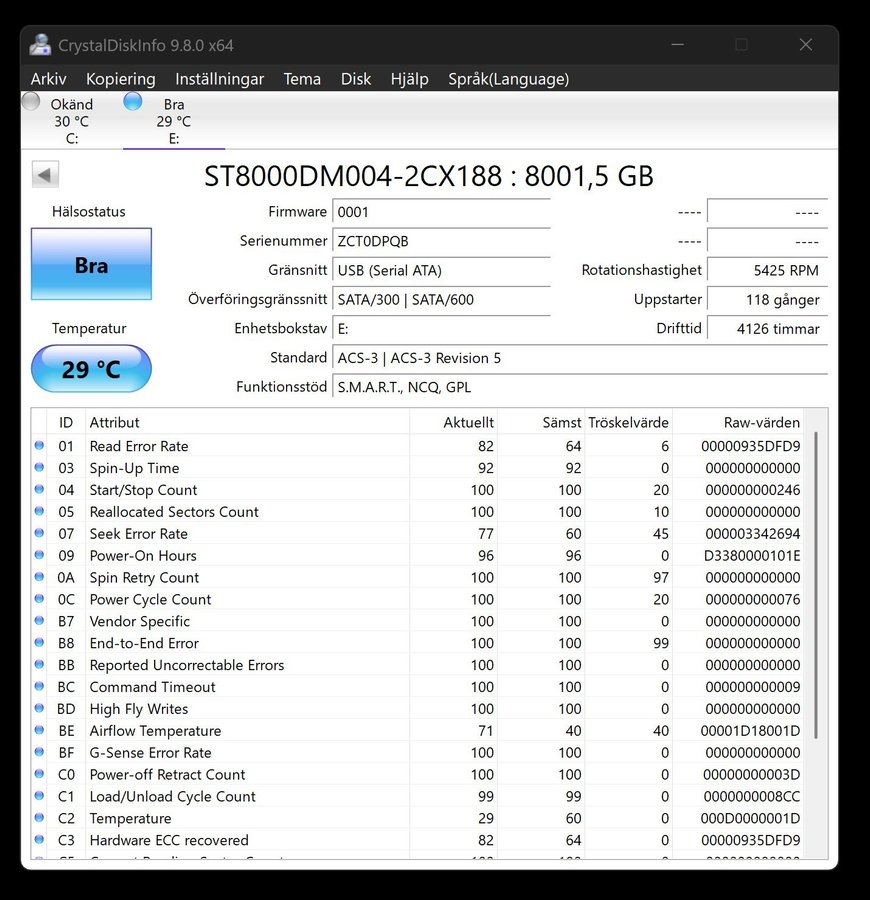
Task: Click the Standard field ACS-3 Revision 5
Action: coord(580,358)
